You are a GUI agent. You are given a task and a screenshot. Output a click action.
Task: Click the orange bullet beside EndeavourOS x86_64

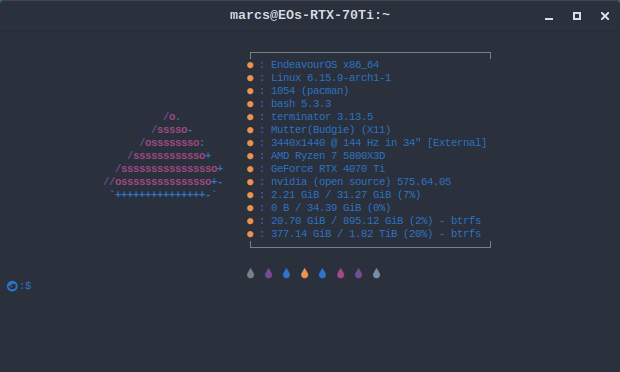tap(250, 65)
